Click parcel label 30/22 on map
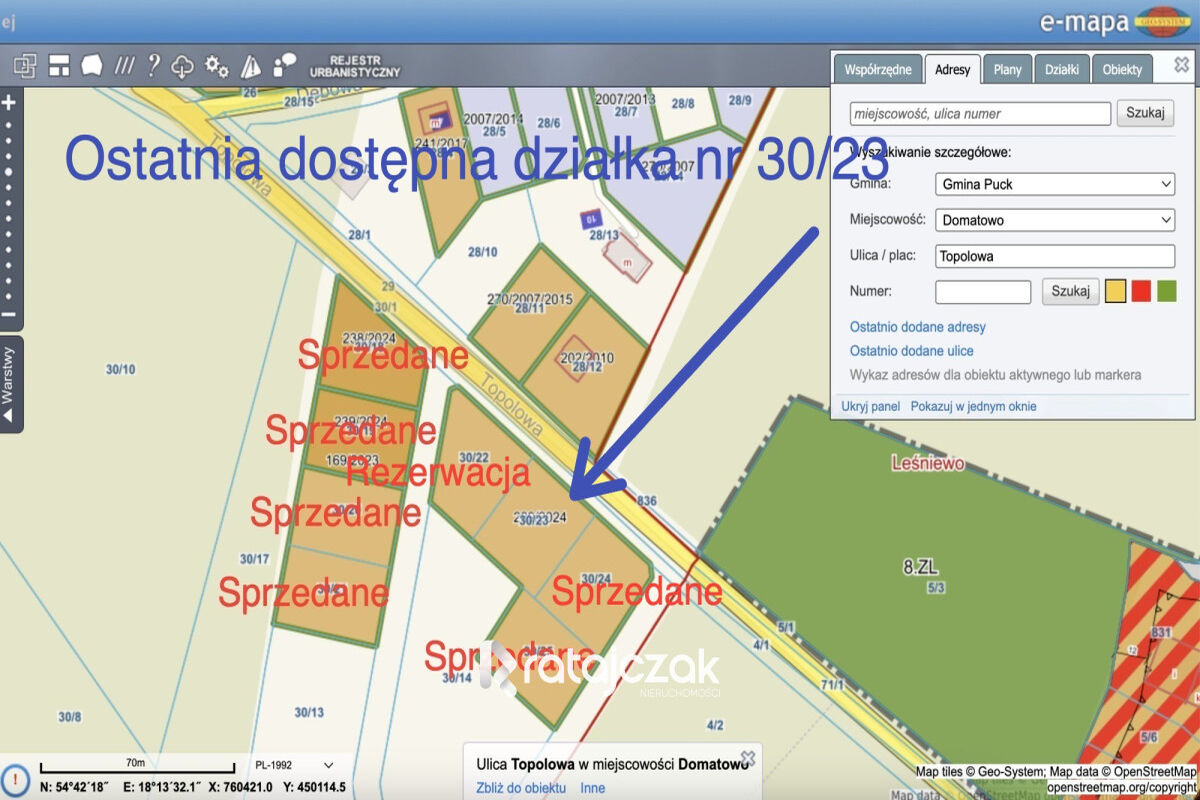Image resolution: width=1200 pixels, height=800 pixels. (x=474, y=457)
